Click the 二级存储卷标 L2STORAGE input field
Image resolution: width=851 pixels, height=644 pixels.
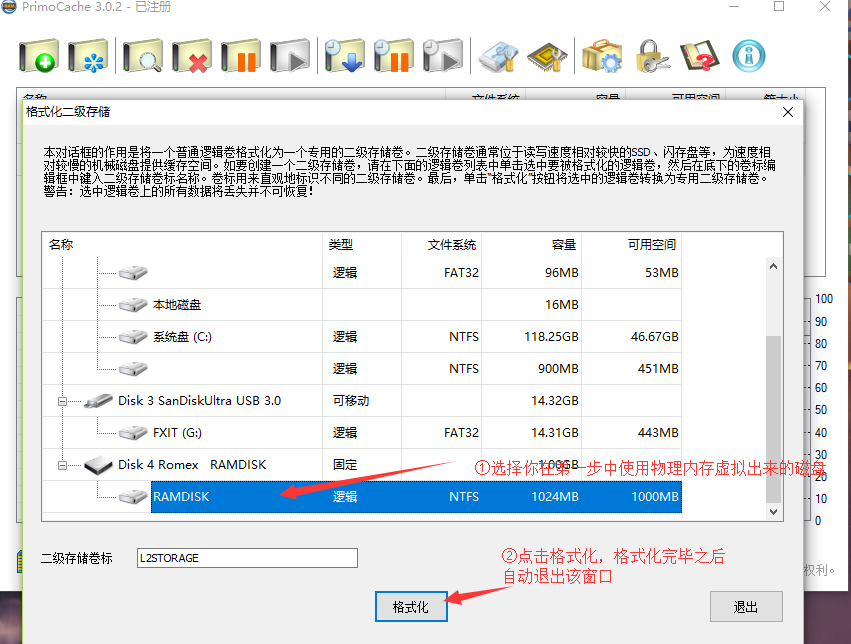247,558
